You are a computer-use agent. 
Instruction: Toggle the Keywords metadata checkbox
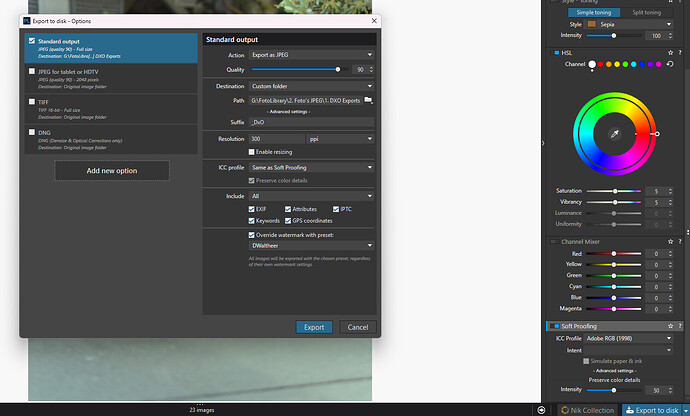pyautogui.click(x=252, y=221)
